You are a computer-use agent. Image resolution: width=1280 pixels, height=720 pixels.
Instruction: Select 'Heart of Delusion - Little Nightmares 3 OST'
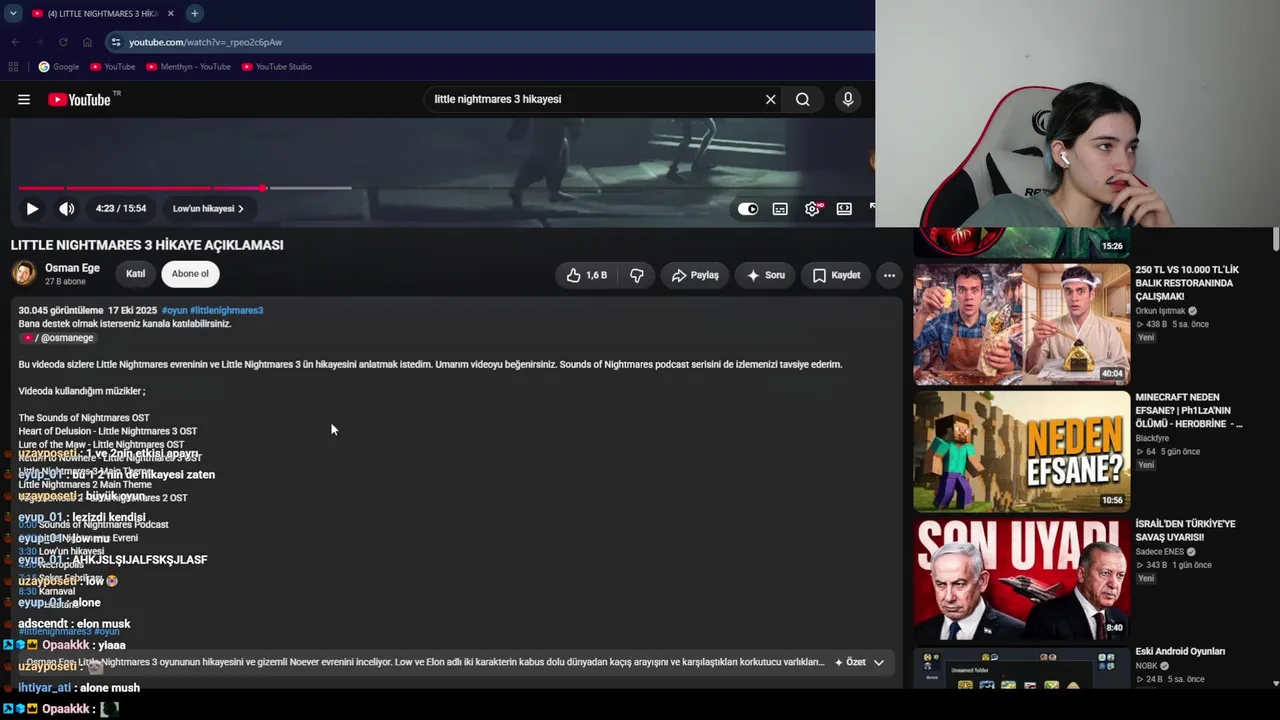(x=108, y=431)
